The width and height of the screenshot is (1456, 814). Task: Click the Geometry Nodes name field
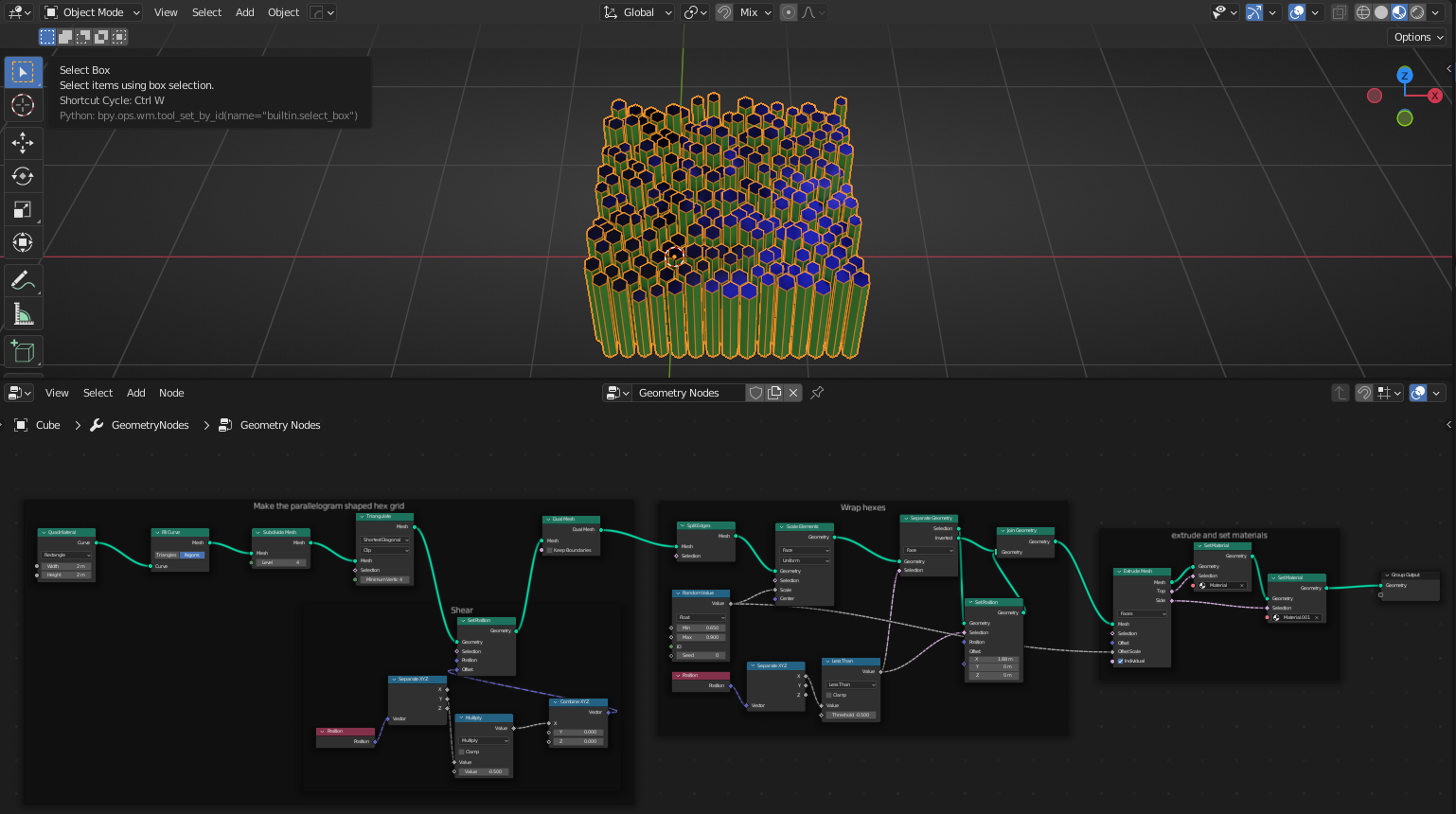(689, 393)
